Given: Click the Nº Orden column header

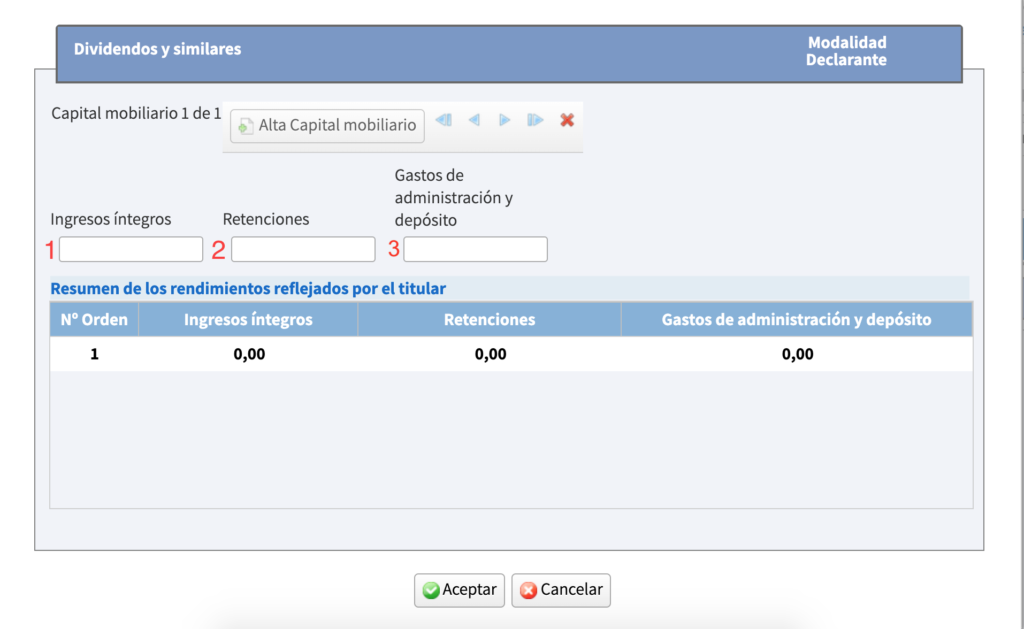Looking at the screenshot, I should (x=94, y=320).
